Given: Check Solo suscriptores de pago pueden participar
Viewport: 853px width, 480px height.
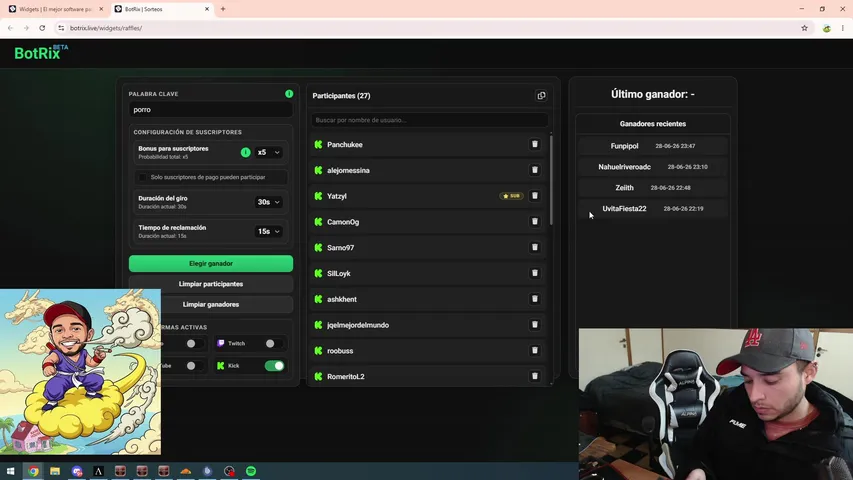Looking at the screenshot, I should point(143,177).
